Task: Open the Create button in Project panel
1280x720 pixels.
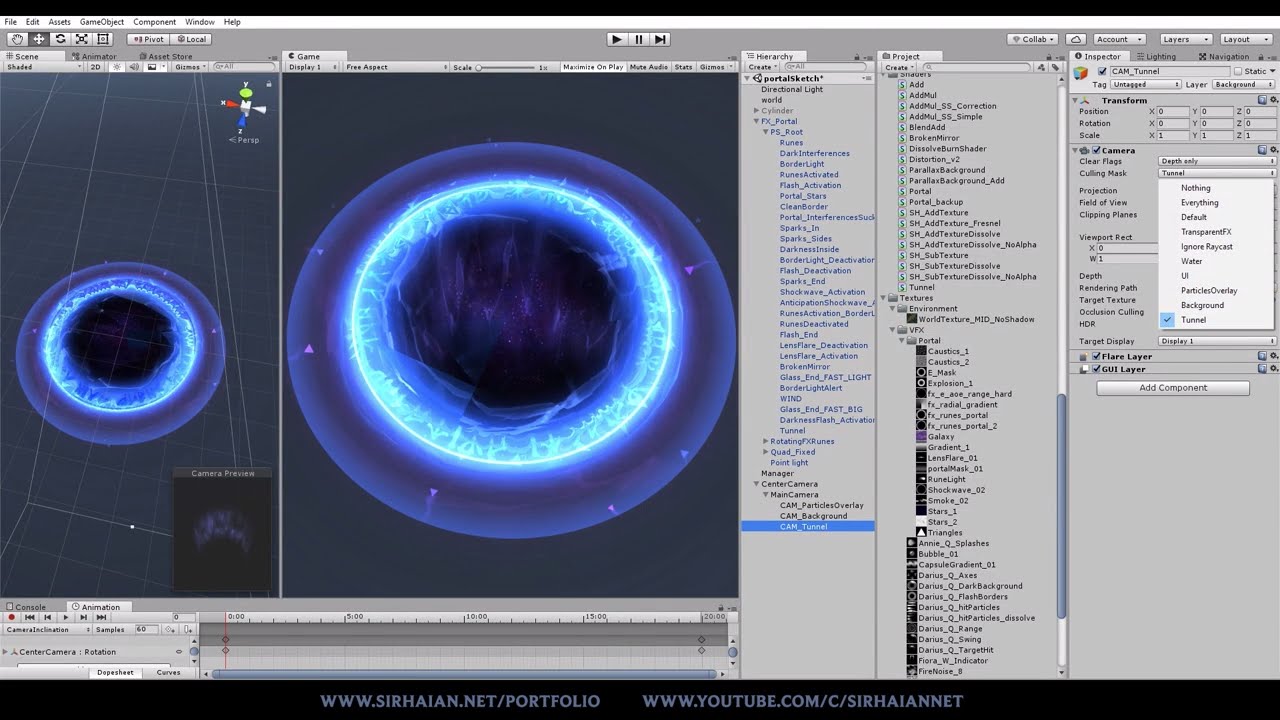Action: [x=900, y=67]
